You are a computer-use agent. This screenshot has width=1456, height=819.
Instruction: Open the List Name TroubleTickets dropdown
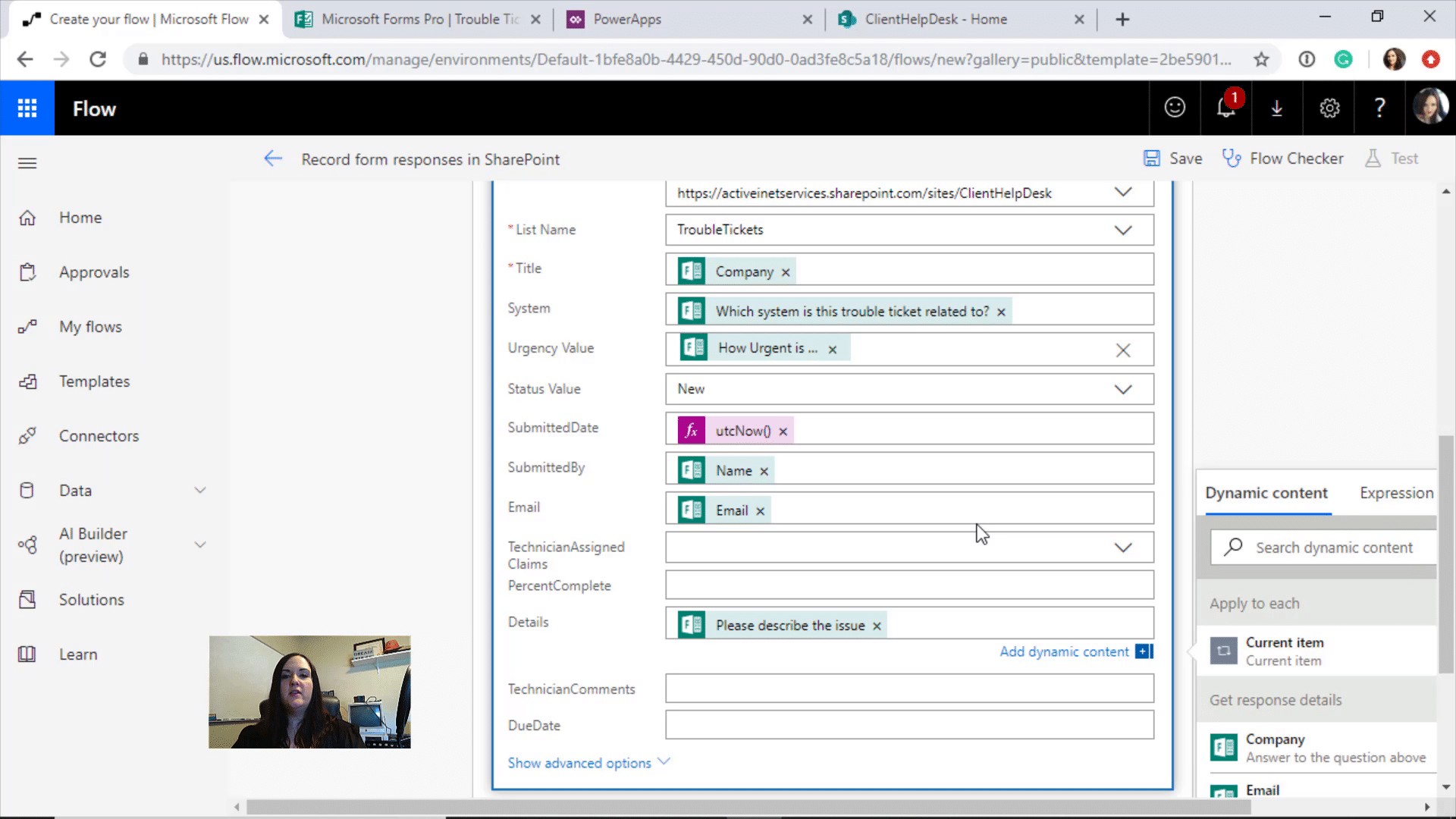tap(1123, 230)
